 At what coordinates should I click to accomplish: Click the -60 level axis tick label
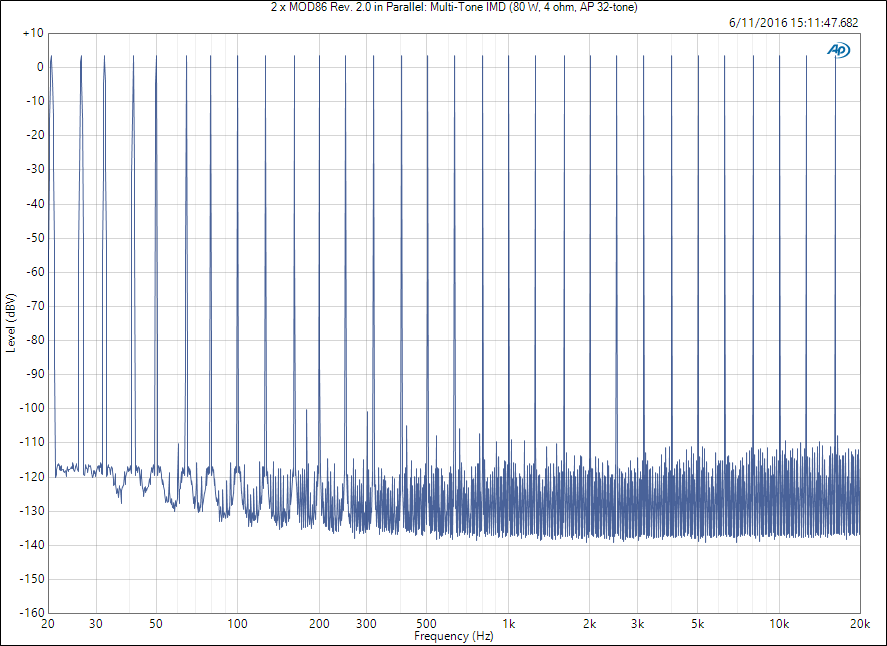(x=35, y=272)
